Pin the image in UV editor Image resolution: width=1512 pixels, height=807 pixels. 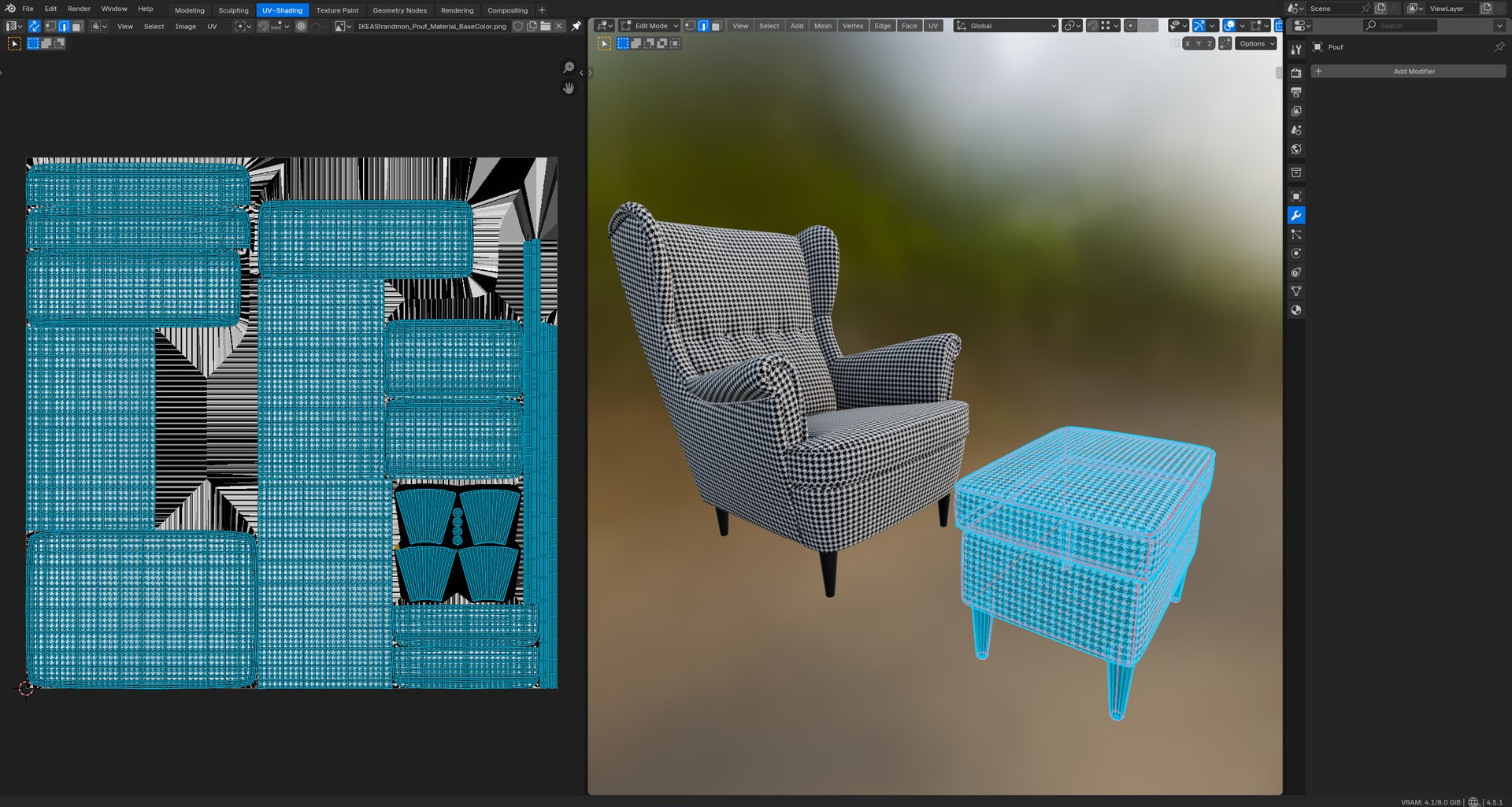coord(576,26)
